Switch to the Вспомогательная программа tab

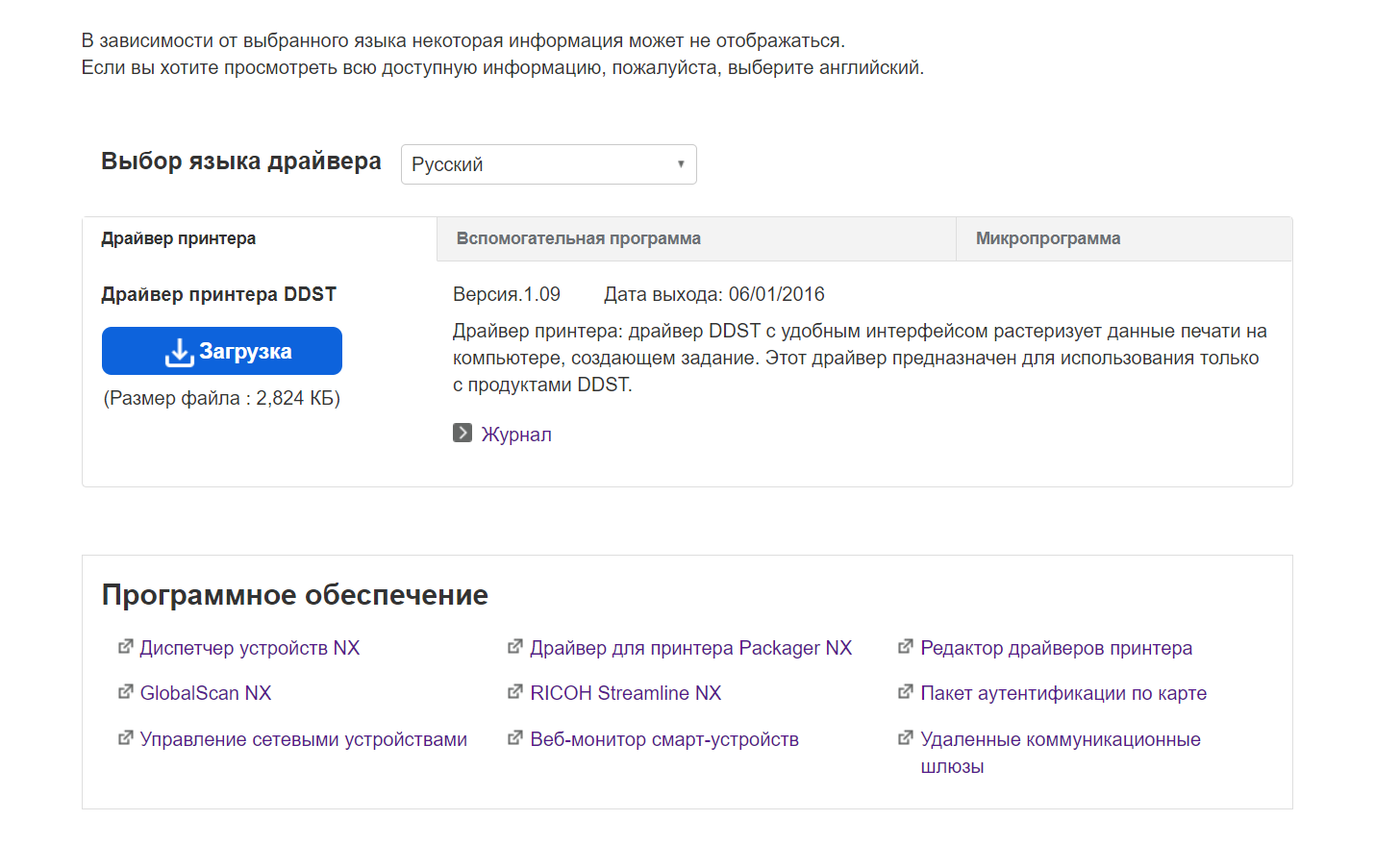(x=696, y=238)
